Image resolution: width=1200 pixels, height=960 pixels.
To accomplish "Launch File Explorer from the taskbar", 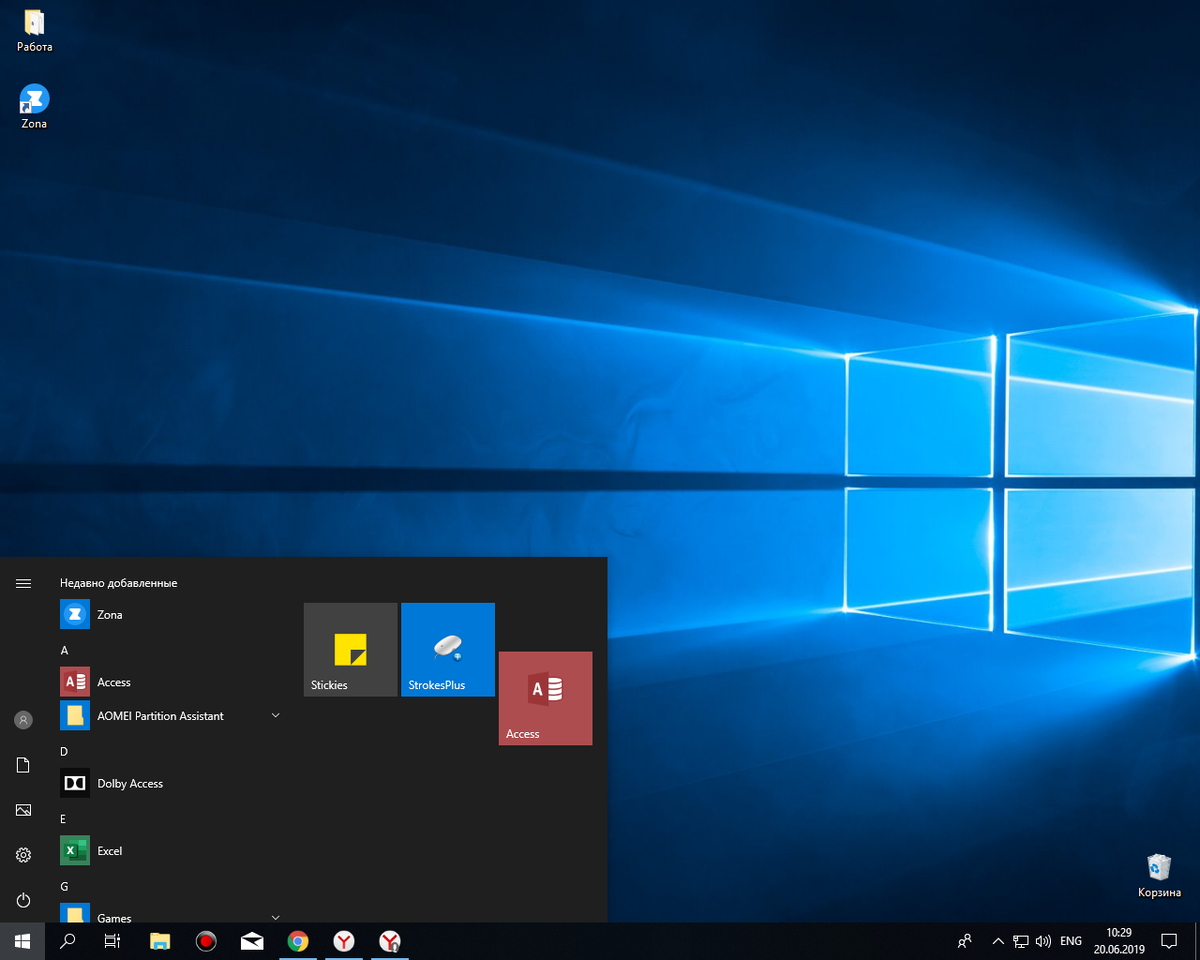I will pos(160,941).
